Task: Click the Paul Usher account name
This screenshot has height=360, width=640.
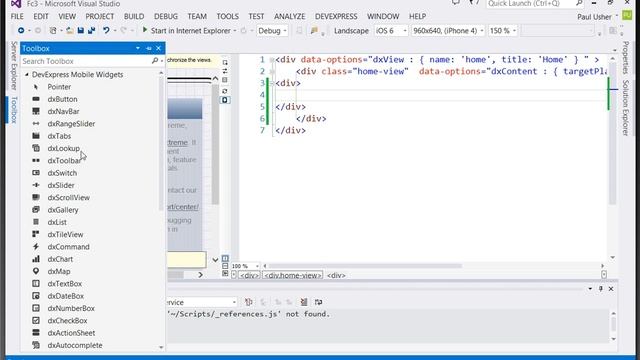Action: pyautogui.click(x=594, y=17)
